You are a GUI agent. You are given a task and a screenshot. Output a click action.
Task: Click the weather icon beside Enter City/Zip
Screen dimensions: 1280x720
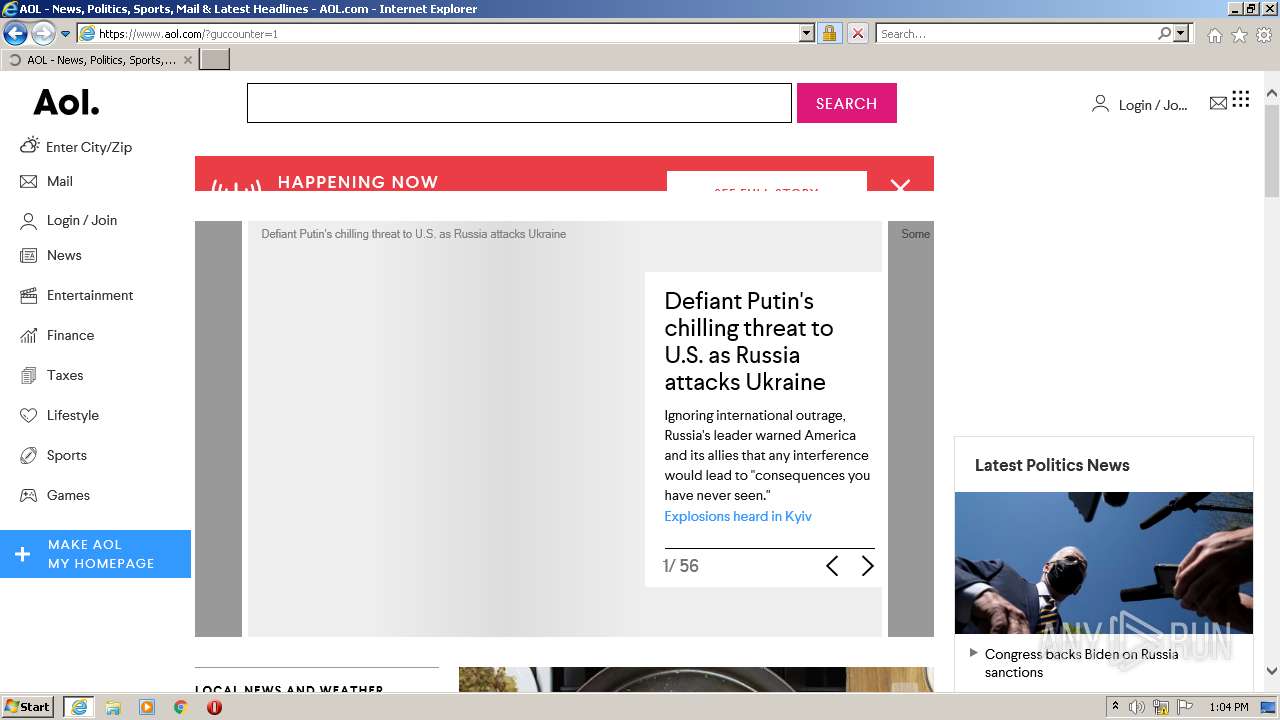point(29,145)
